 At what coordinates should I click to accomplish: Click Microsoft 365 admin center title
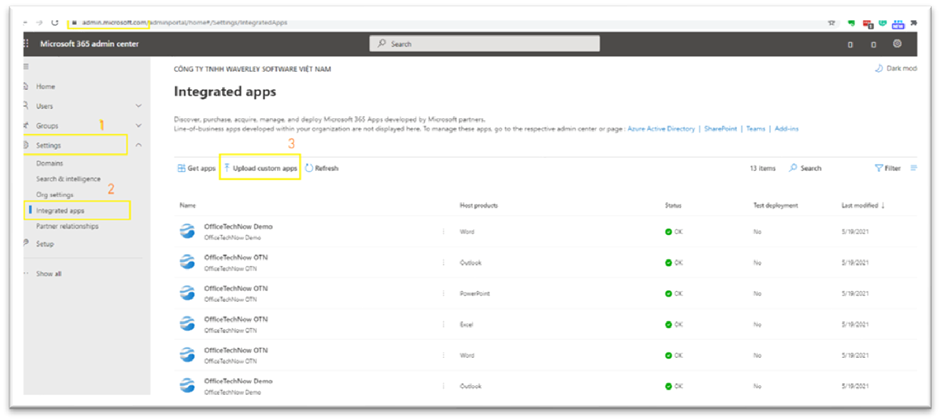(x=89, y=44)
